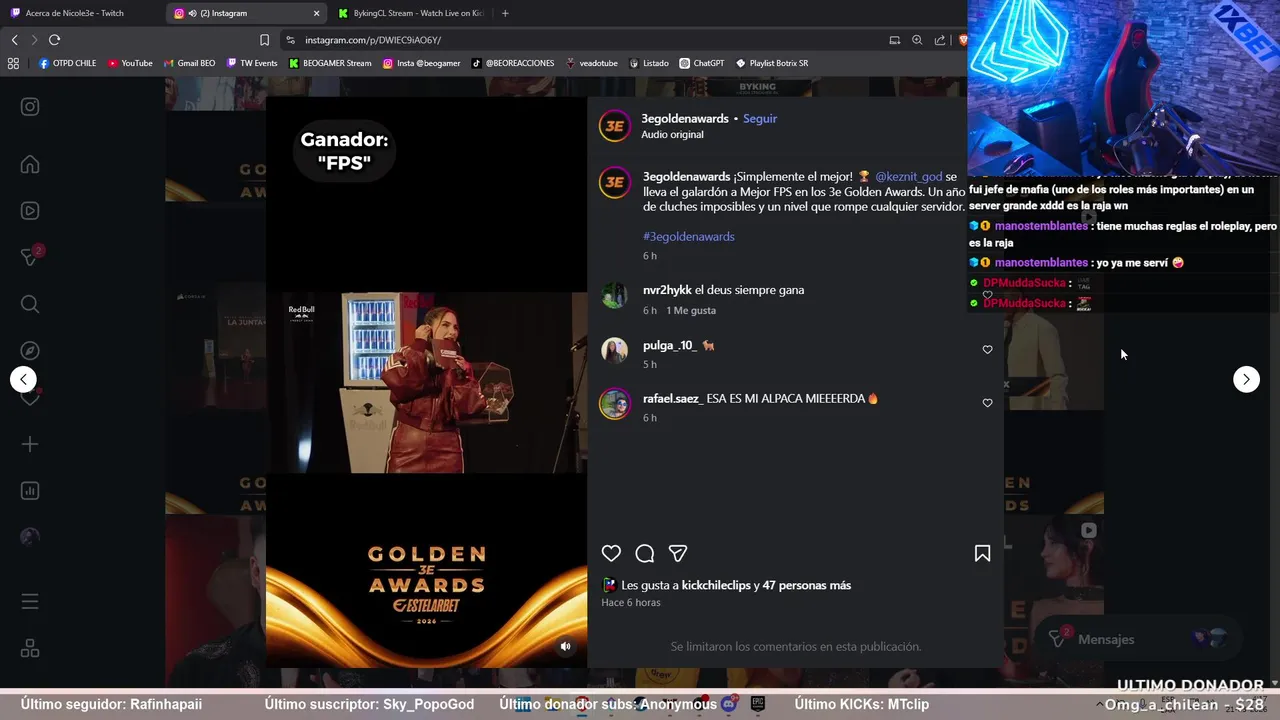Go to next post arrow
Viewport: 1280px width, 720px height.
1246,379
